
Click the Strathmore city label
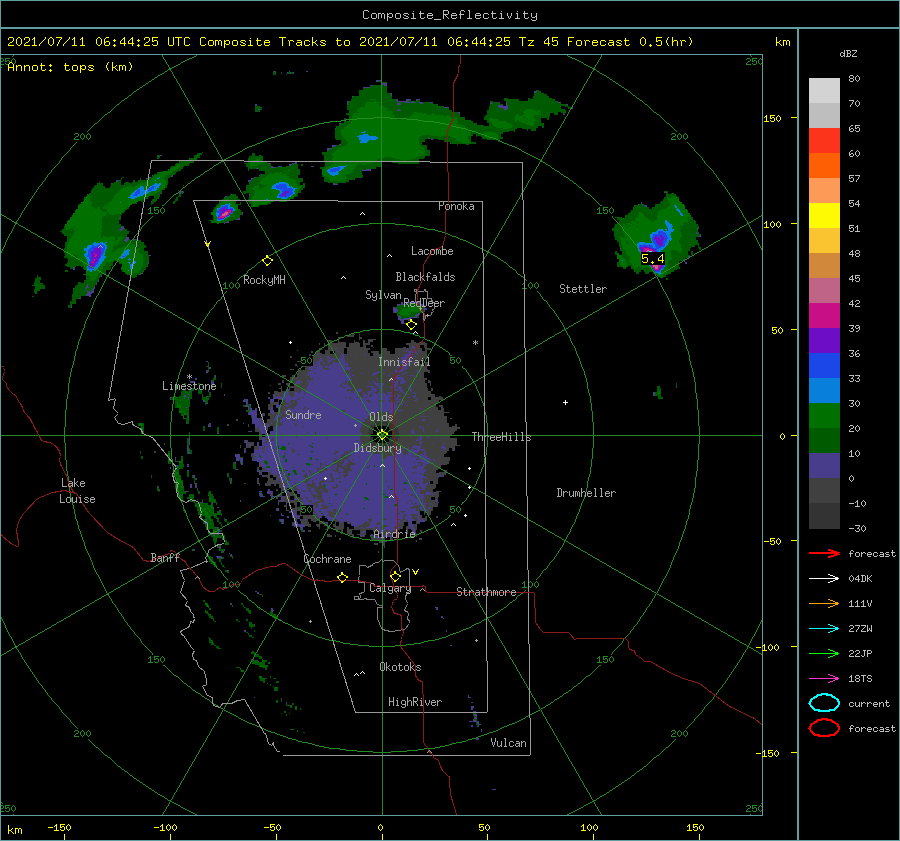[x=486, y=592]
